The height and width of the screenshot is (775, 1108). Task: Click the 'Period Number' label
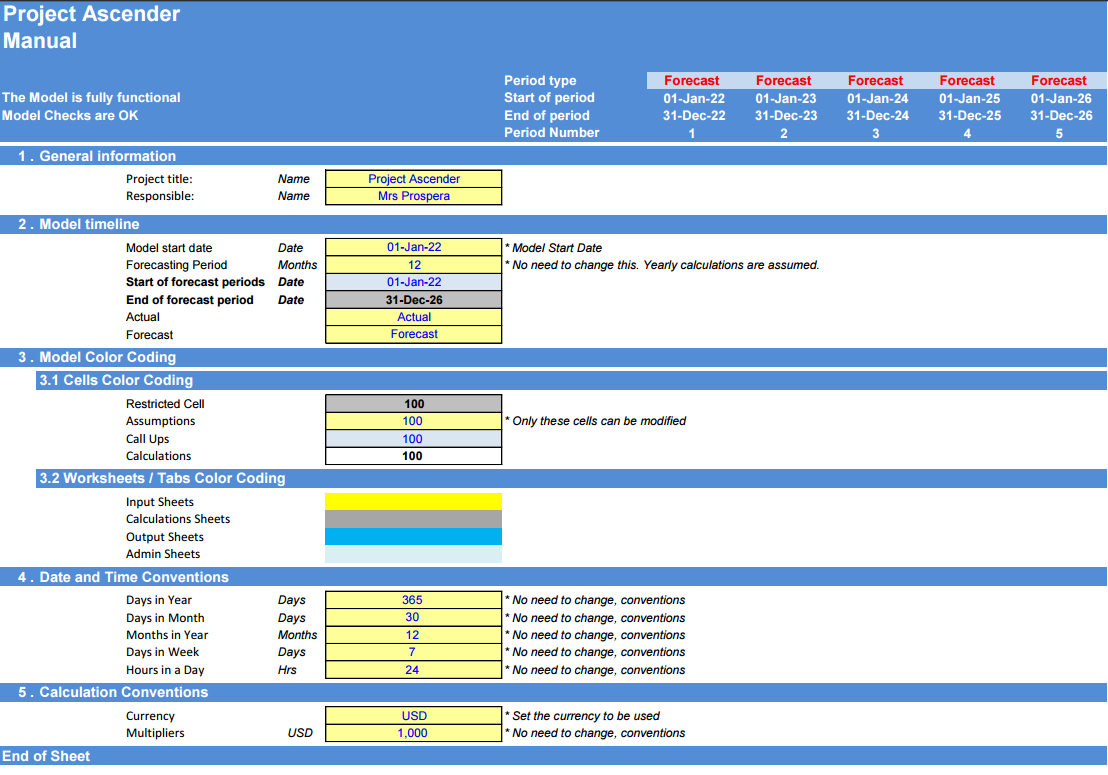point(551,133)
